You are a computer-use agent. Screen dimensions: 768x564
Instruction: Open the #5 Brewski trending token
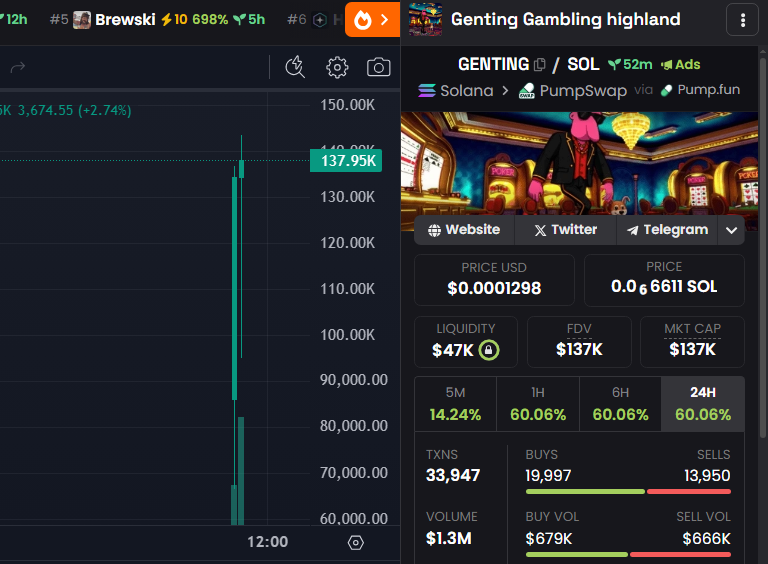(x=157, y=20)
